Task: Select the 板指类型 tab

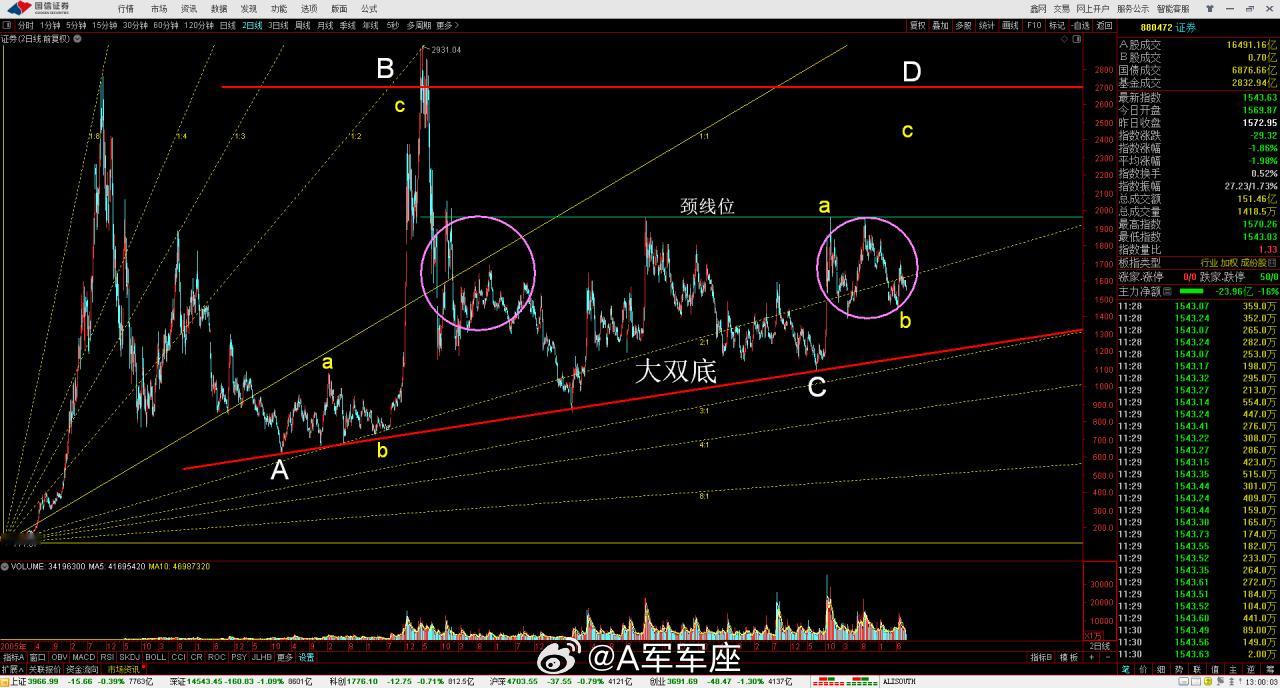Action: [1139, 262]
